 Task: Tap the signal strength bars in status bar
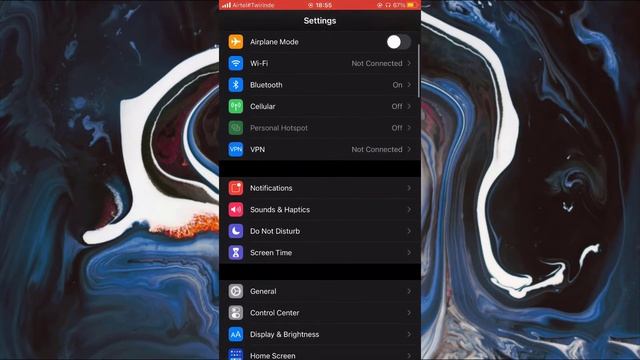coord(226,5)
